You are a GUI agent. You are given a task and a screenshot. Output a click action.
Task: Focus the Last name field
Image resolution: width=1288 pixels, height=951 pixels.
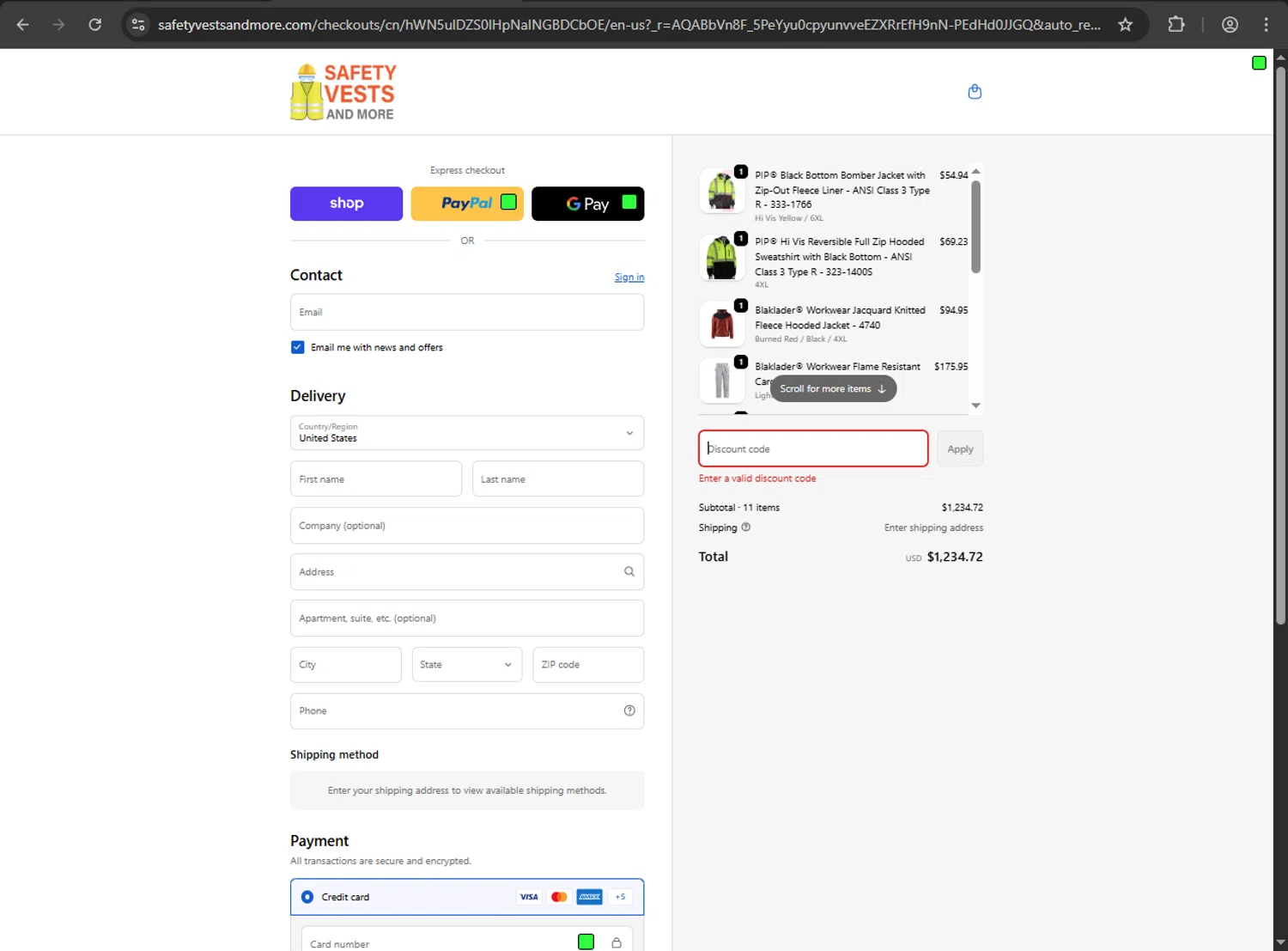pyautogui.click(x=558, y=479)
